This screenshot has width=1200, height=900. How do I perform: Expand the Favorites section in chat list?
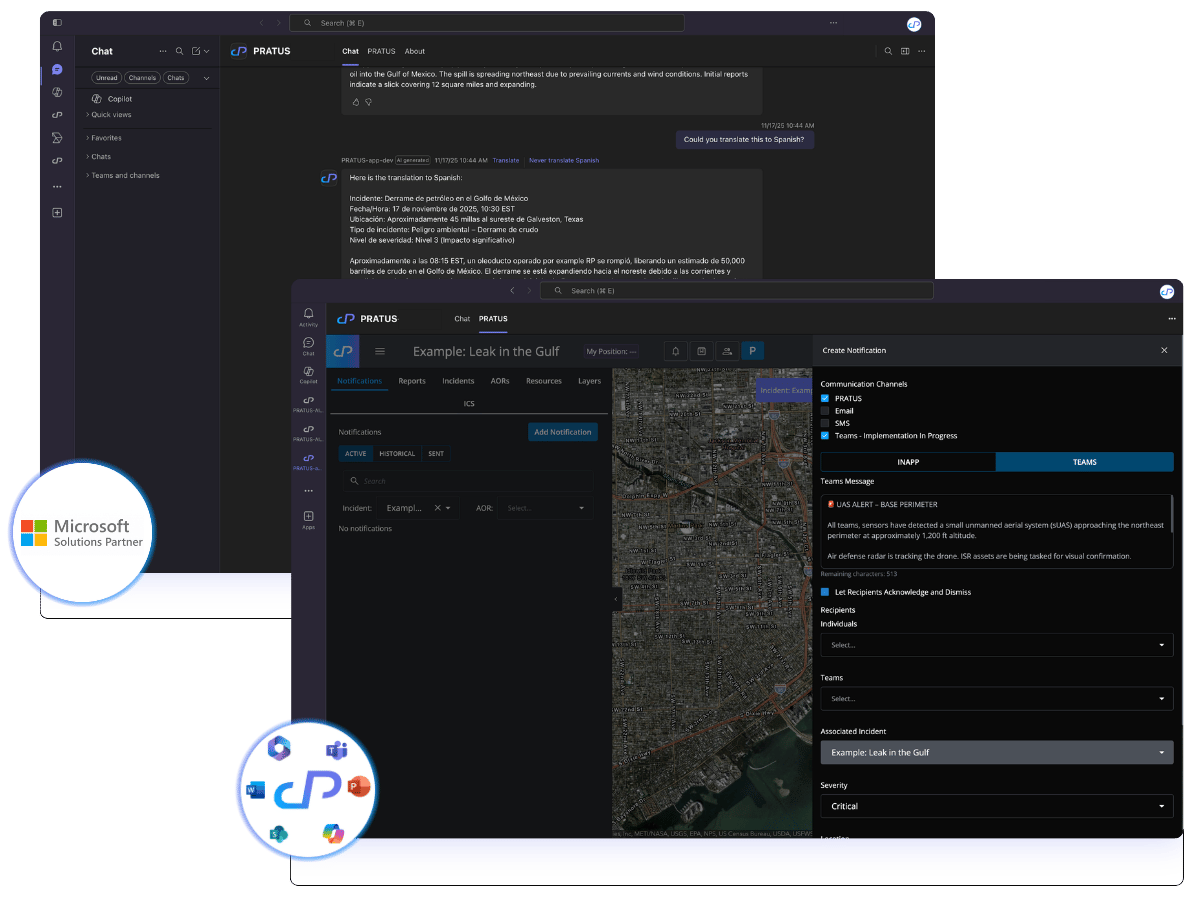pos(105,138)
